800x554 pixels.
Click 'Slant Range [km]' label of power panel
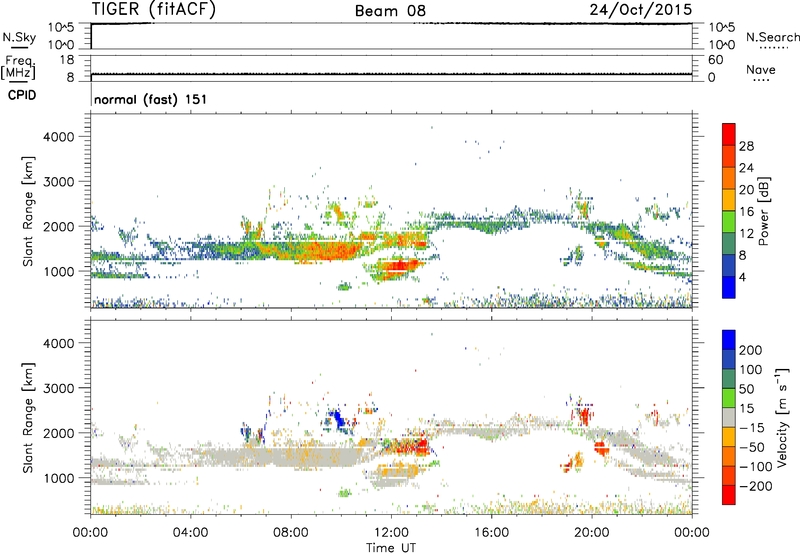[28, 211]
